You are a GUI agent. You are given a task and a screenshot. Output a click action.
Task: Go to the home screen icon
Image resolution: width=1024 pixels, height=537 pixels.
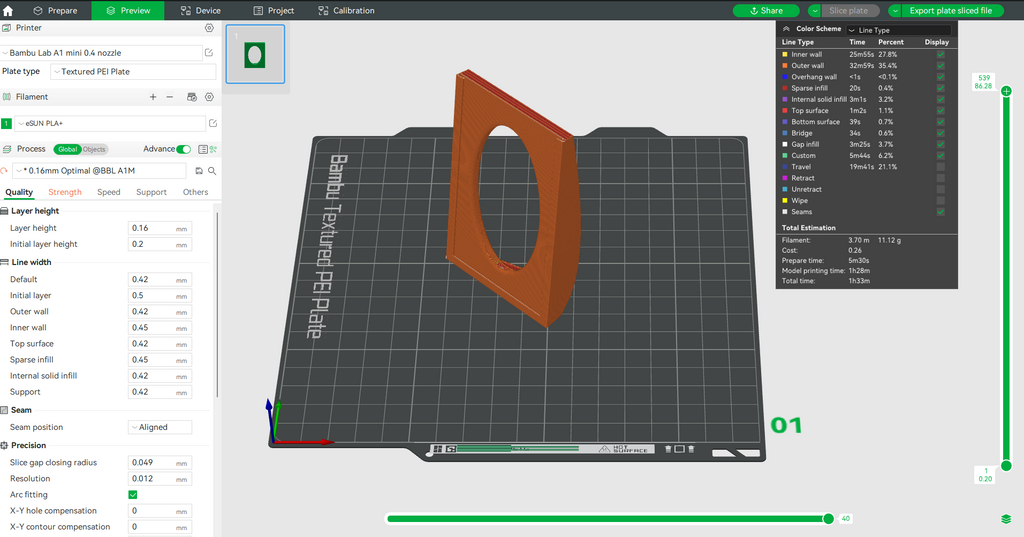coord(8,10)
